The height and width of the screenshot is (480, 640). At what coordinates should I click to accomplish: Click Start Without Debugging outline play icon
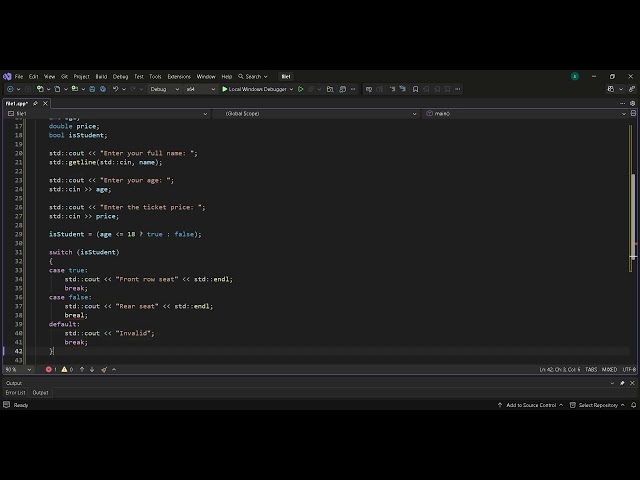(x=301, y=89)
